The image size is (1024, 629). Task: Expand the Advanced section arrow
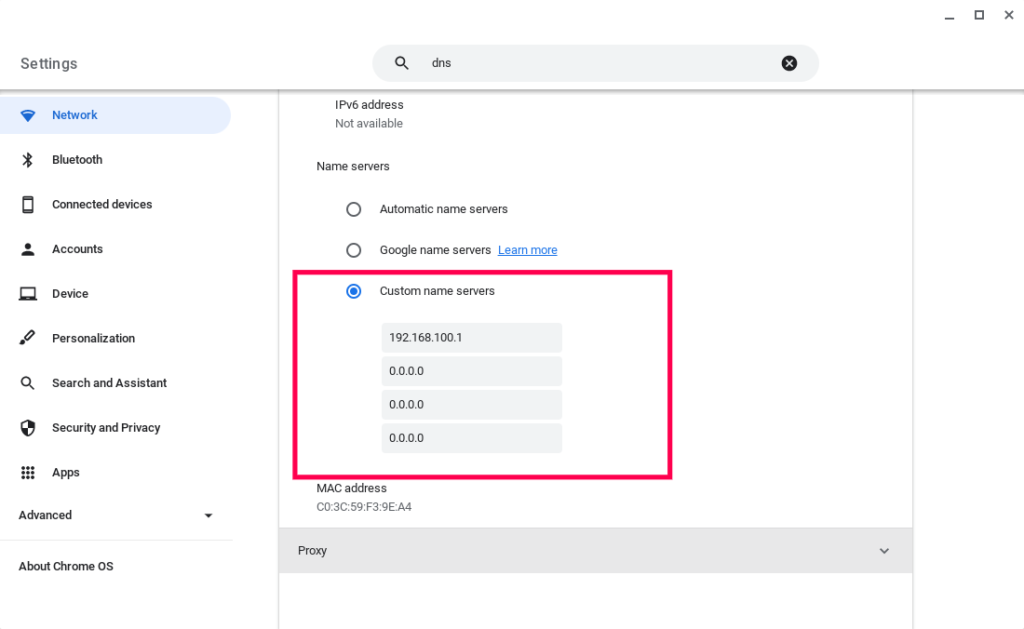point(208,515)
